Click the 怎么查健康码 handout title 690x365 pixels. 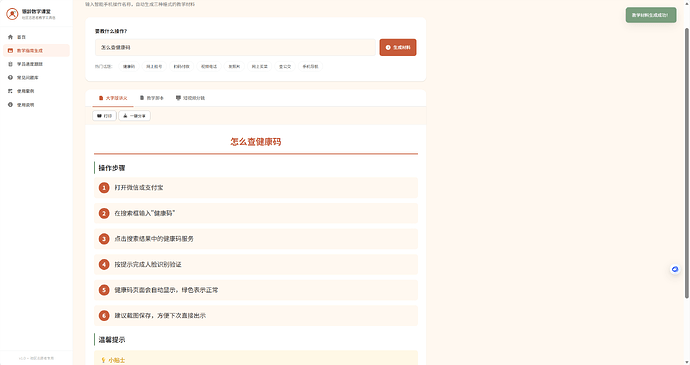coord(256,142)
